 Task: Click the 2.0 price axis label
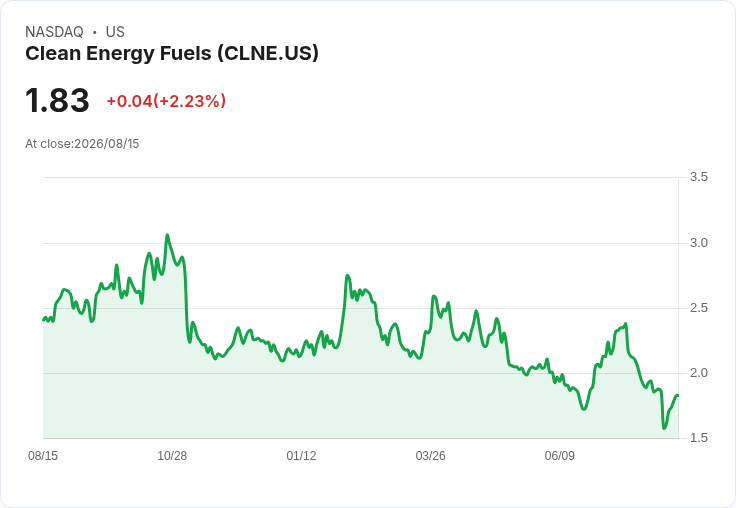[x=698, y=373]
